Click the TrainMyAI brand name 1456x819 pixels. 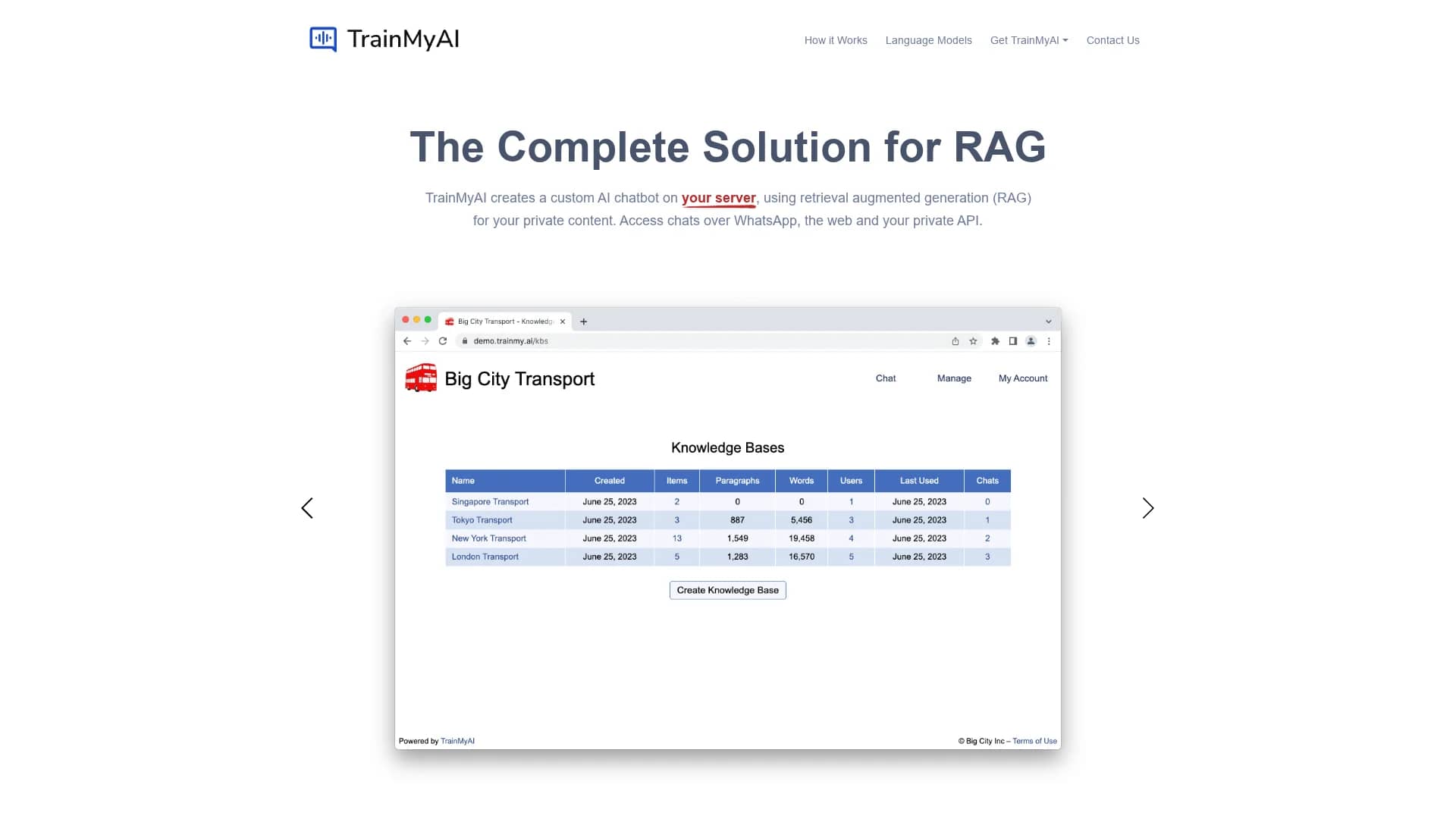click(x=403, y=39)
